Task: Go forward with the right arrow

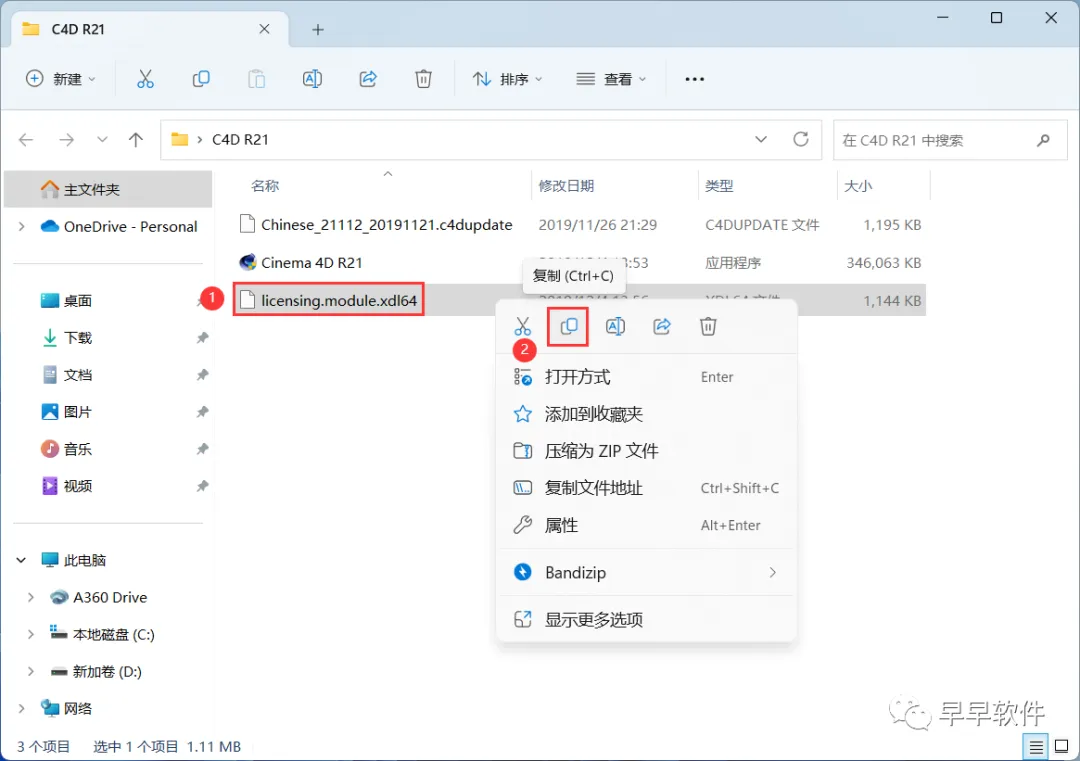Action: tap(66, 140)
